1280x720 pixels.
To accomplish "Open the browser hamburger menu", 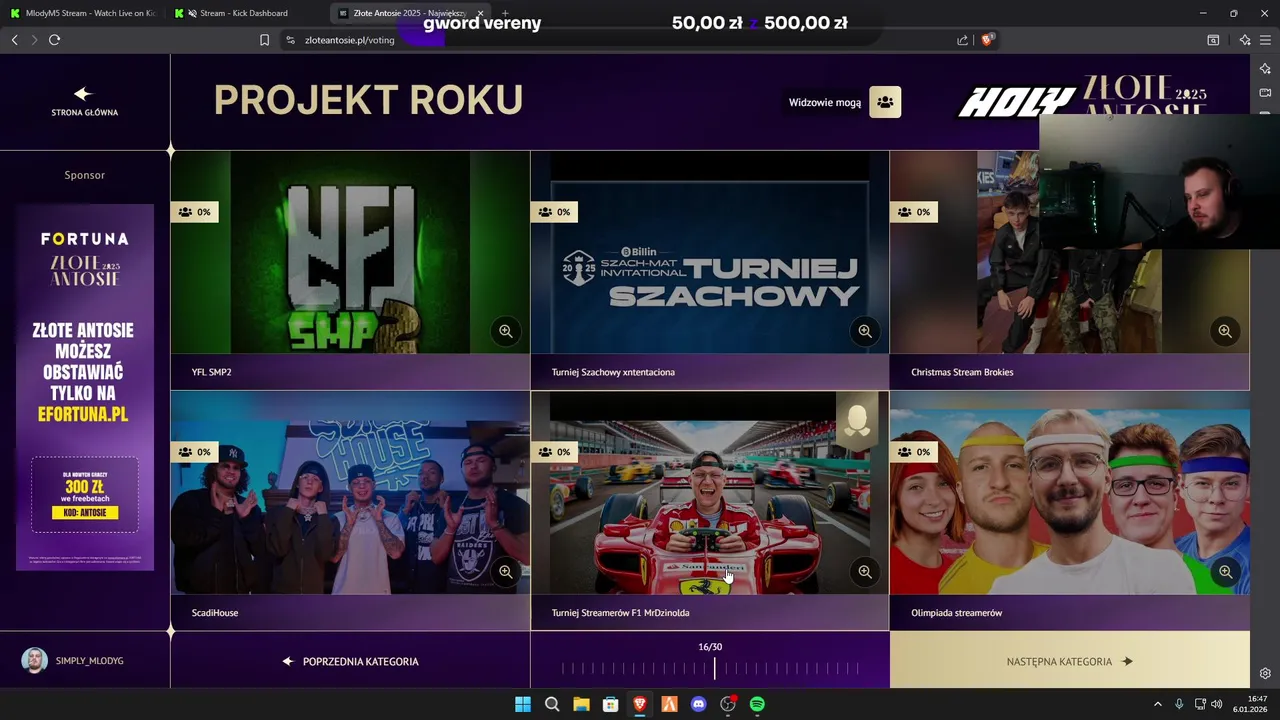I will (x=1265, y=40).
